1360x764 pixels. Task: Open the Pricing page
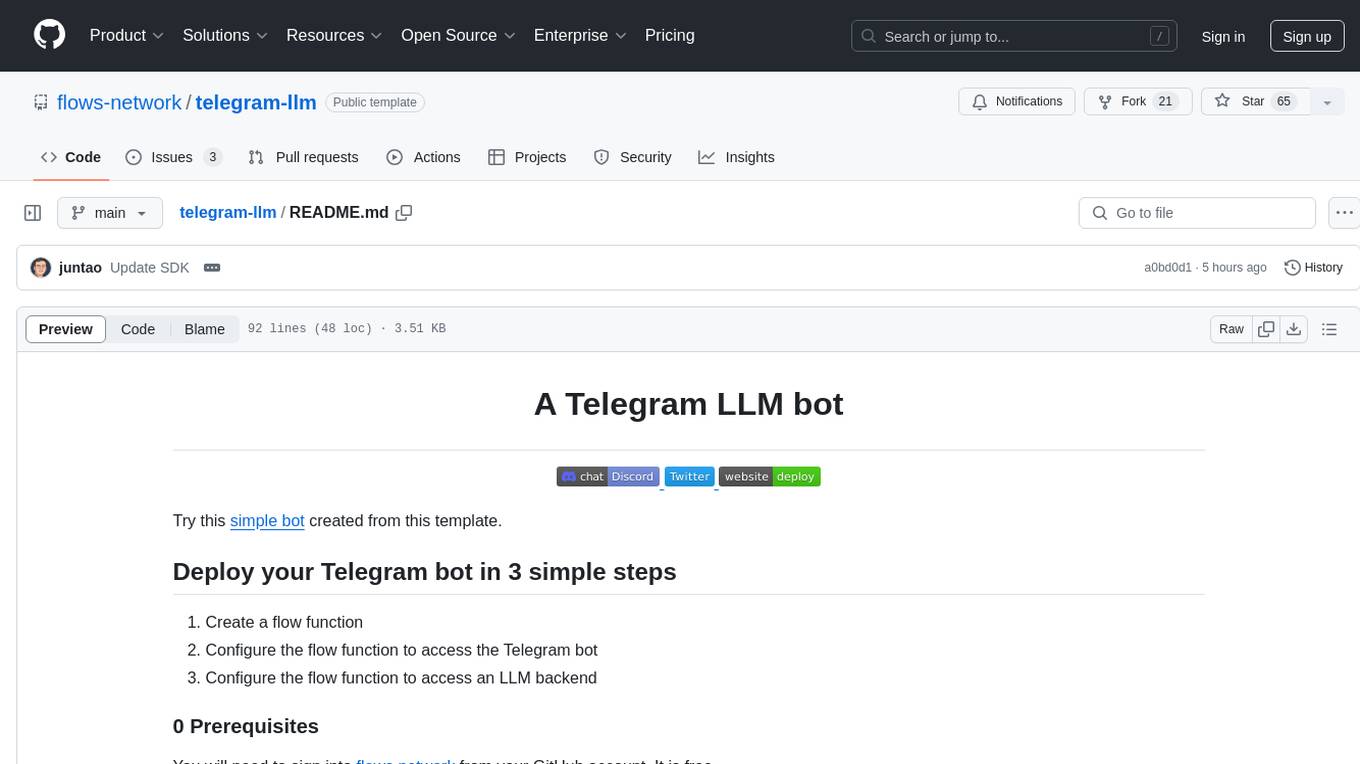click(x=670, y=35)
